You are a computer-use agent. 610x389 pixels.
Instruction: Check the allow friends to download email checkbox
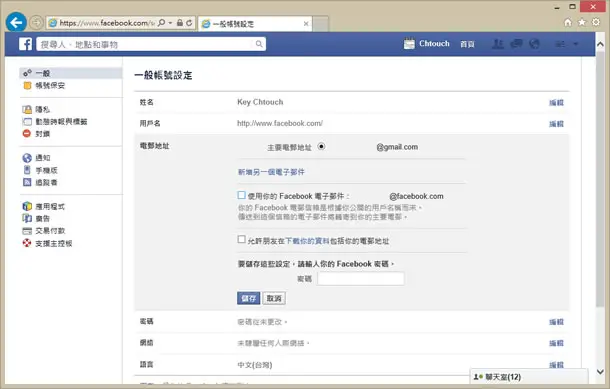242,239
